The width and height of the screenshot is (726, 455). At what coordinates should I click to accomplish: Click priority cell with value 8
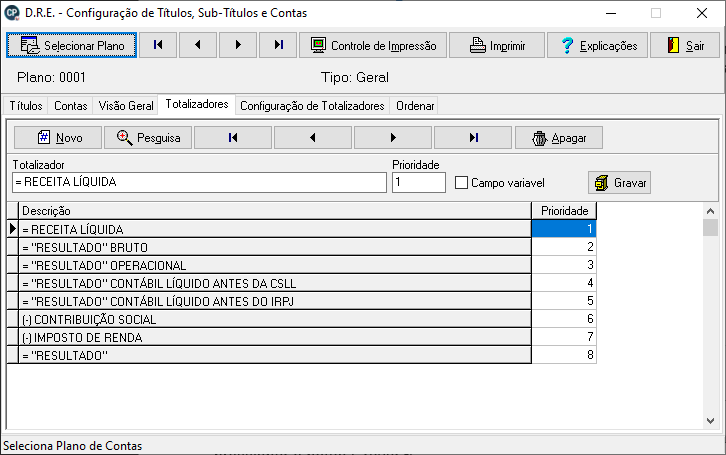click(x=564, y=355)
